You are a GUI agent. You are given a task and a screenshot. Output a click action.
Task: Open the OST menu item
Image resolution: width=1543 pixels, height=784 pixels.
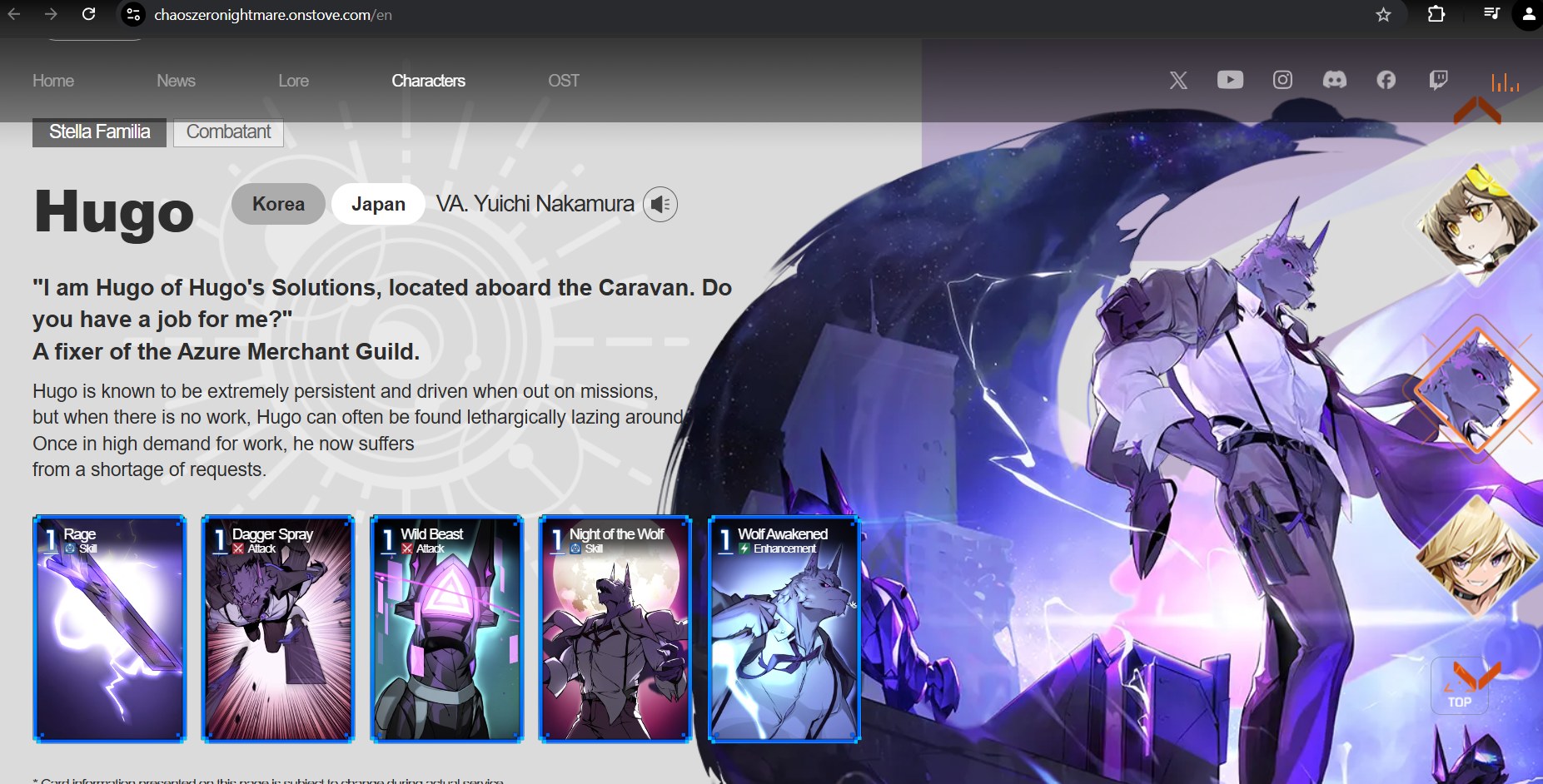[x=563, y=81]
